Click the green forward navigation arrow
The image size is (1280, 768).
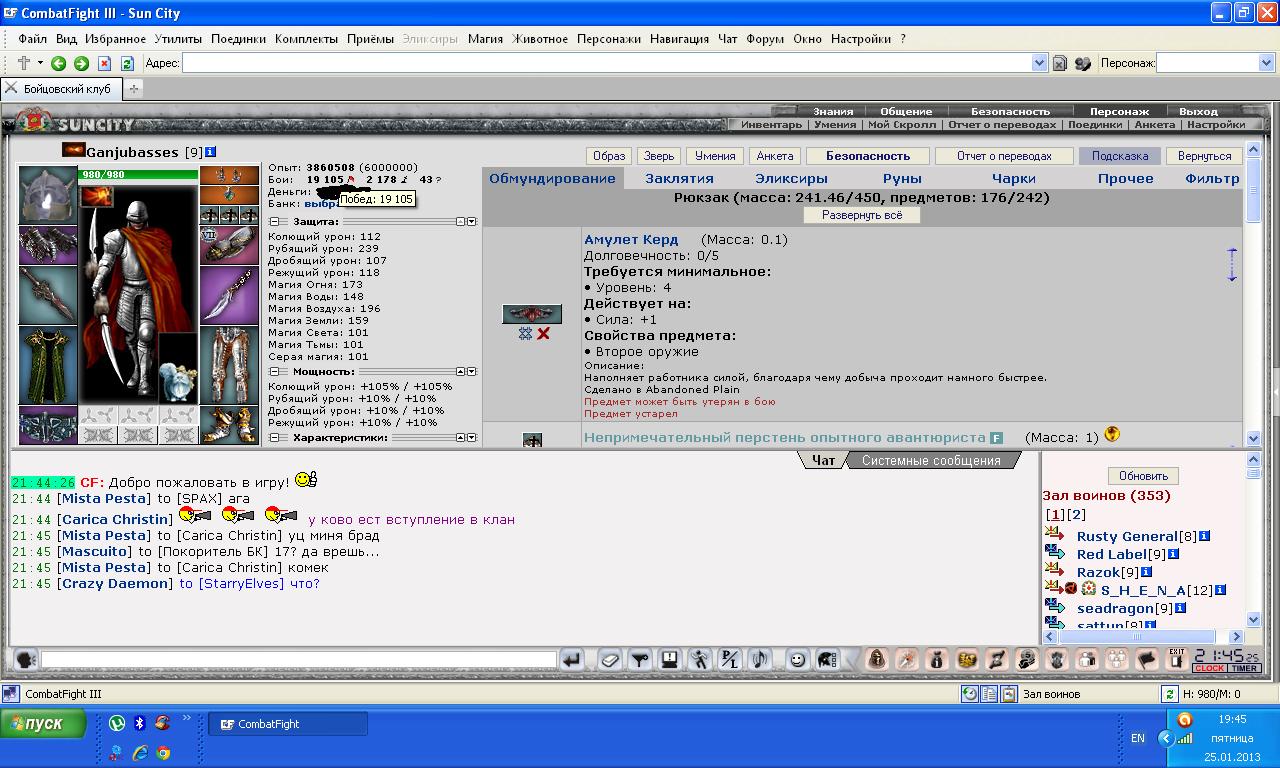(81, 63)
